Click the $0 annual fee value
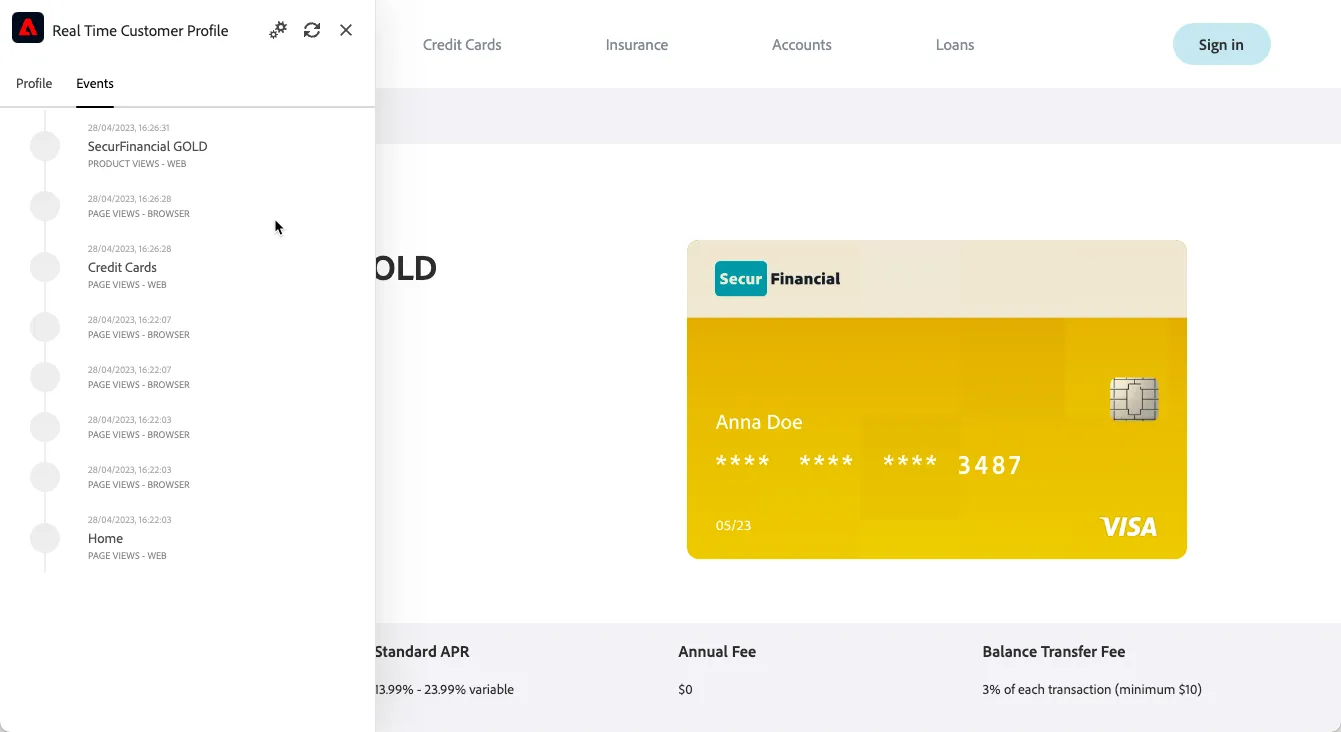This screenshot has width=1341, height=732. point(685,690)
